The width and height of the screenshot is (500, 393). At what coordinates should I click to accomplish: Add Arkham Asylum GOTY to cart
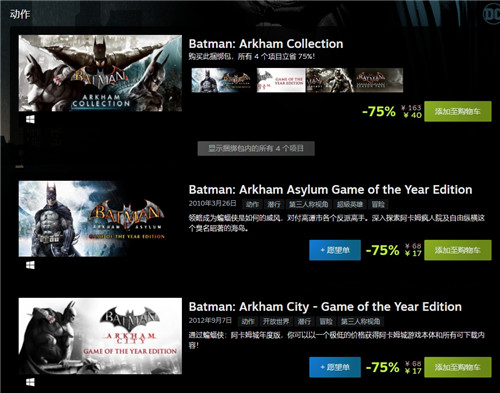(x=458, y=250)
